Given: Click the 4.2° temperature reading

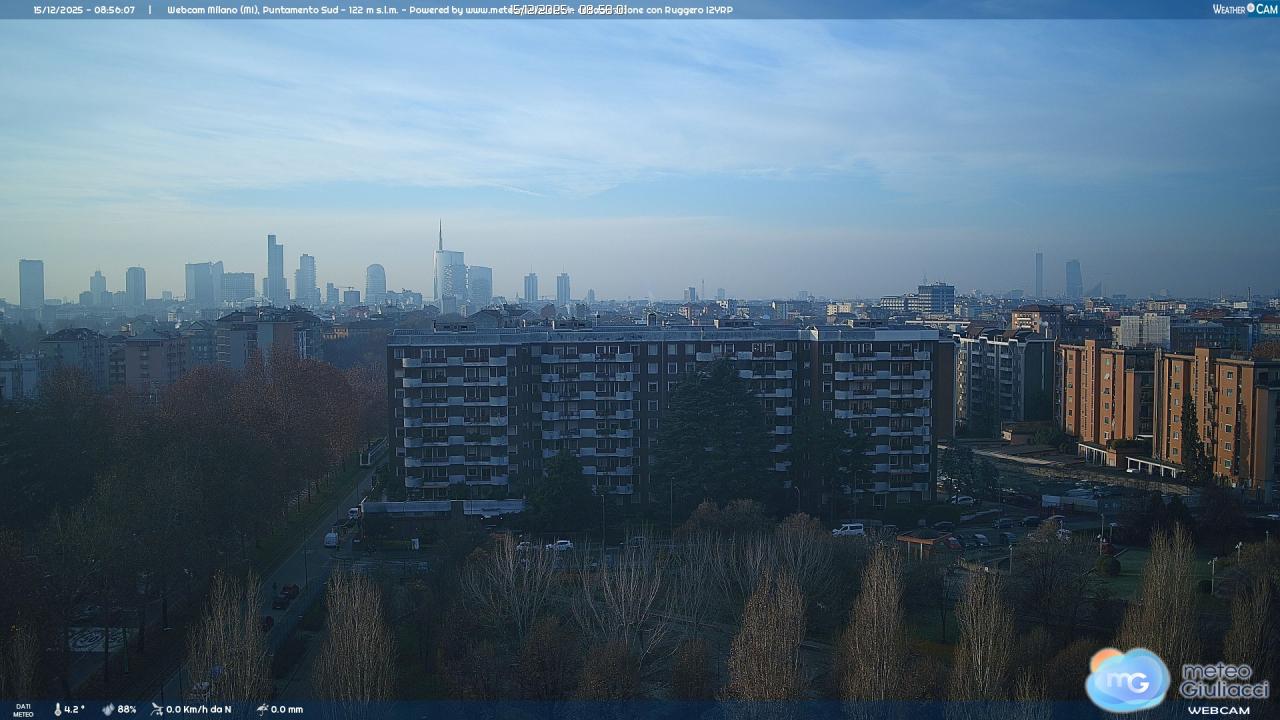Looking at the screenshot, I should coord(75,709).
